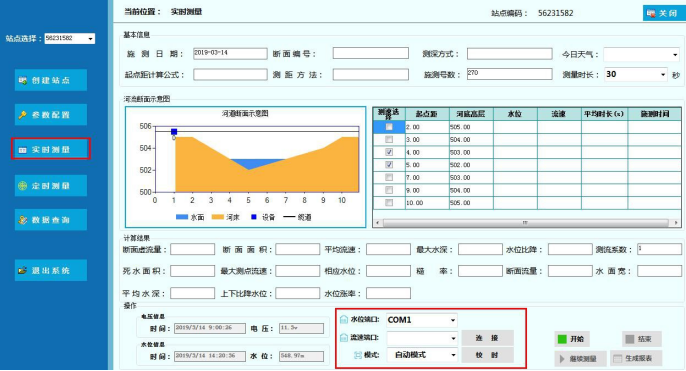
Task: Click the 数据查询 sidebar icon
Action: coord(23,220)
